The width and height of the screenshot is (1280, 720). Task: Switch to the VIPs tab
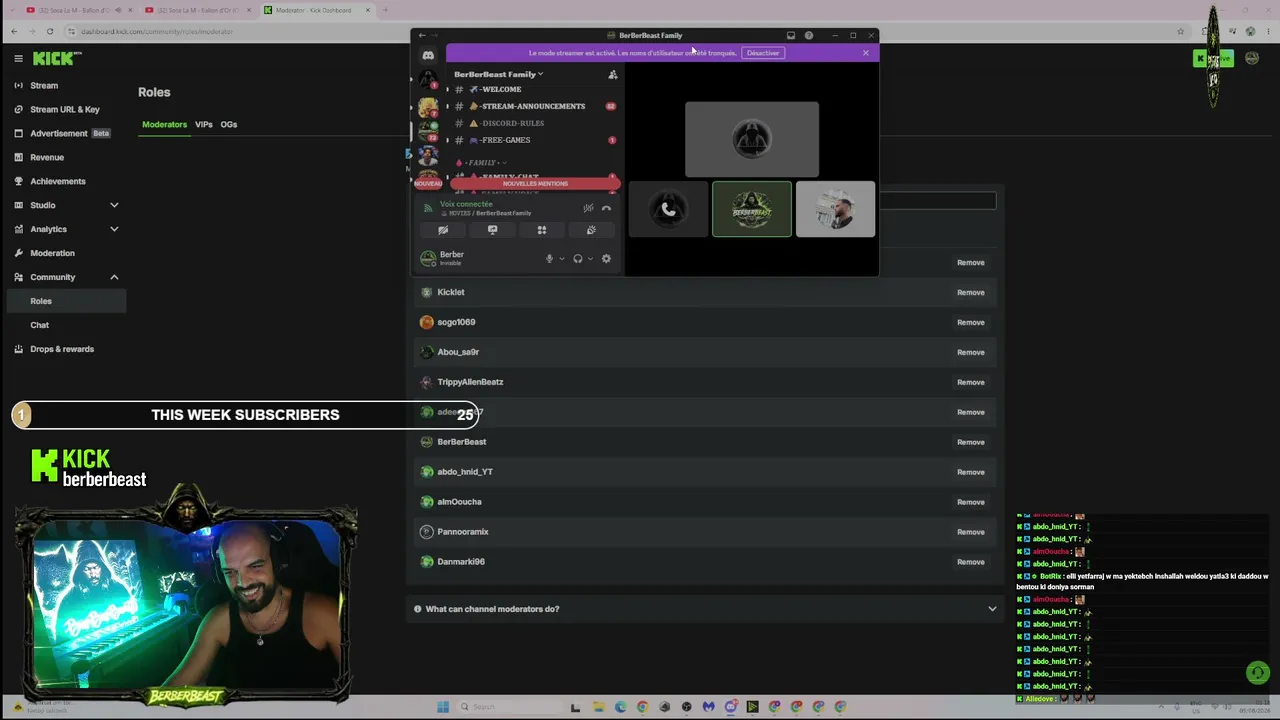[x=204, y=125]
